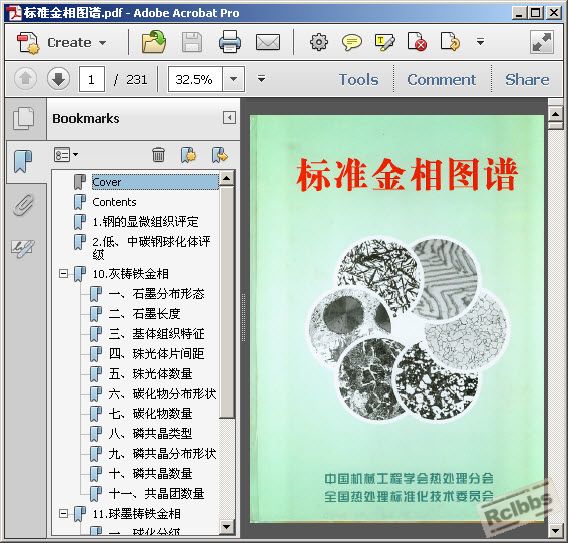568x543 pixels.
Task: Collapse the Bookmarks navigation pane
Action: 229,118
